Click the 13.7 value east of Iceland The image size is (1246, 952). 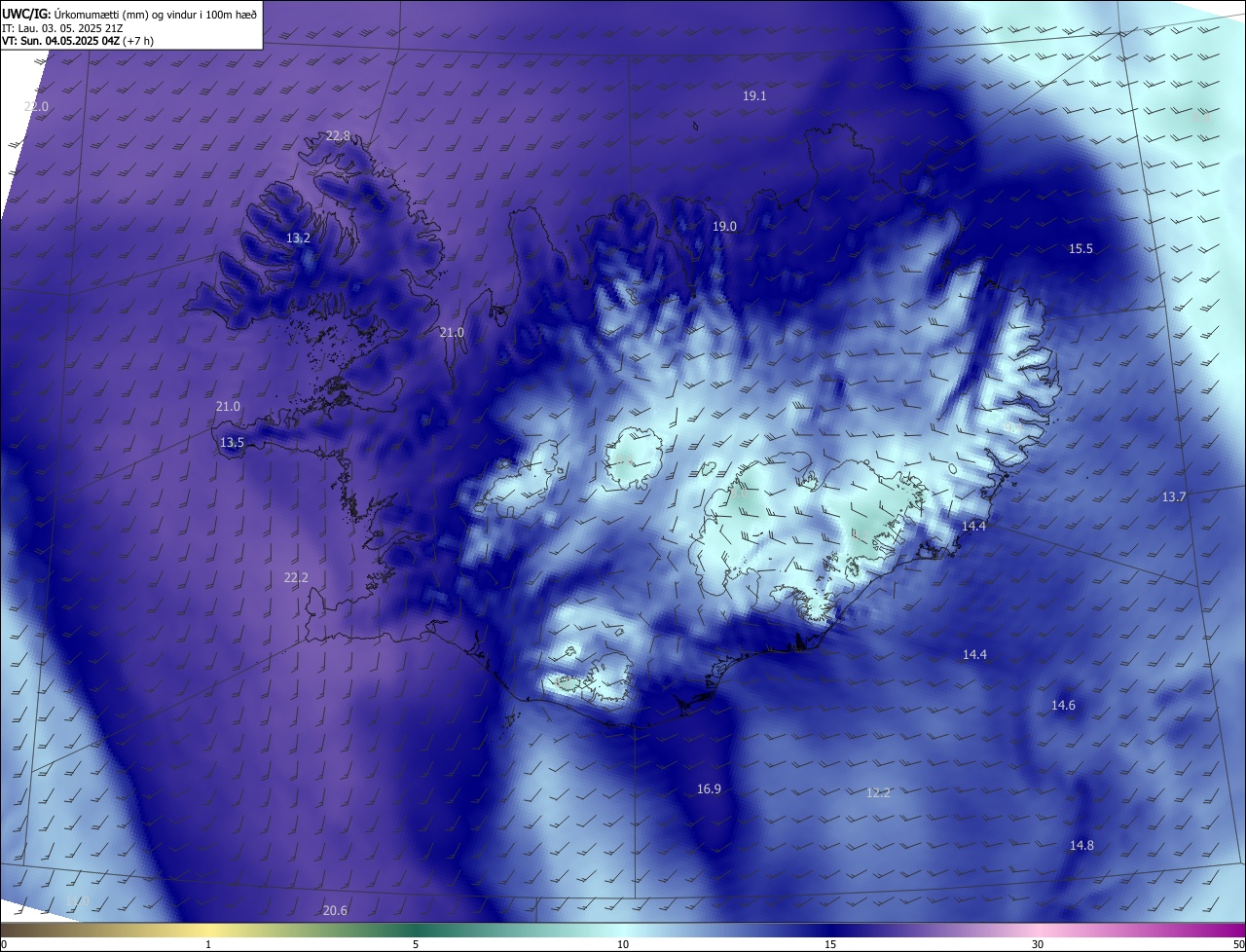tap(1174, 496)
